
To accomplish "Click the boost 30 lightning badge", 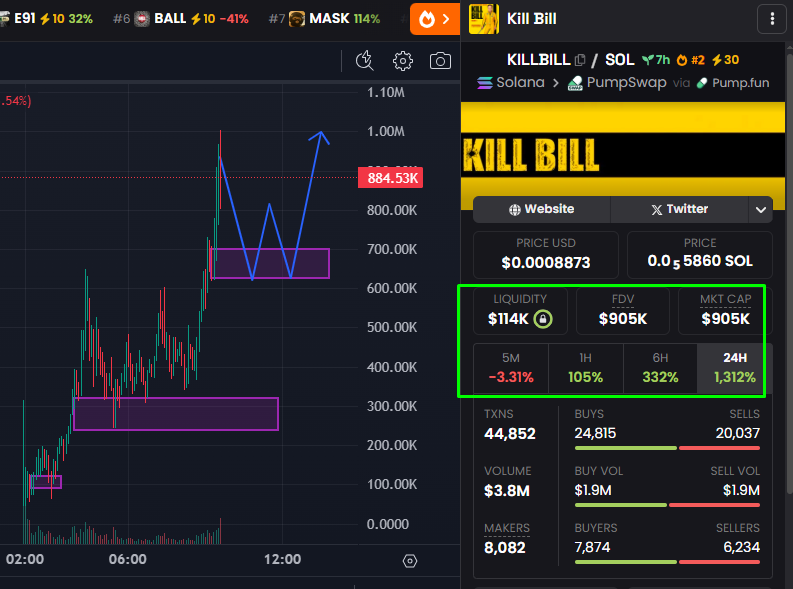I will click(725, 60).
